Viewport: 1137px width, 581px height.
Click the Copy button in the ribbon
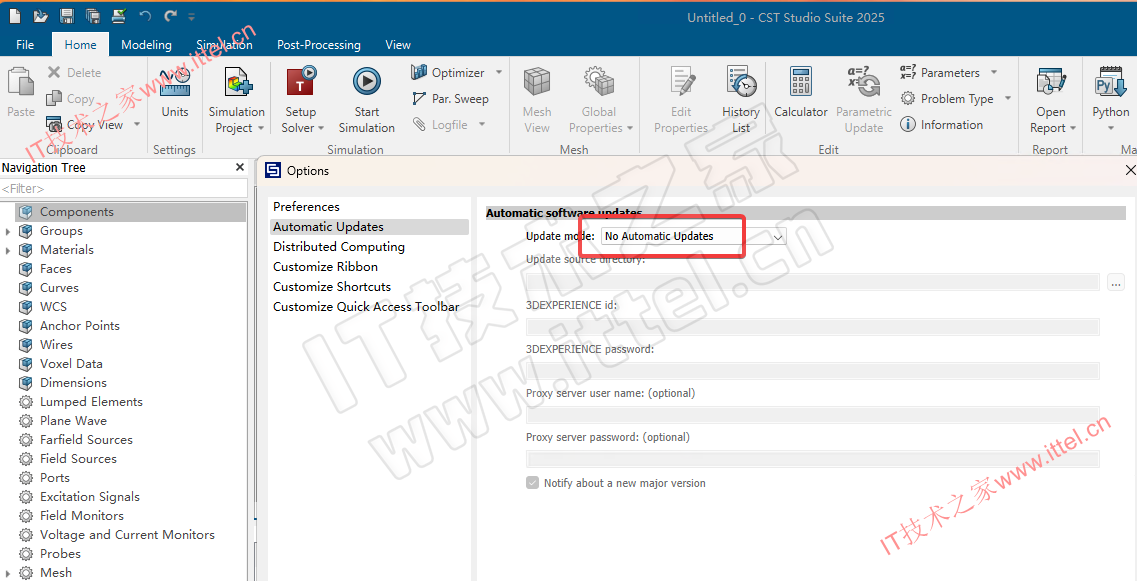[x=71, y=99]
